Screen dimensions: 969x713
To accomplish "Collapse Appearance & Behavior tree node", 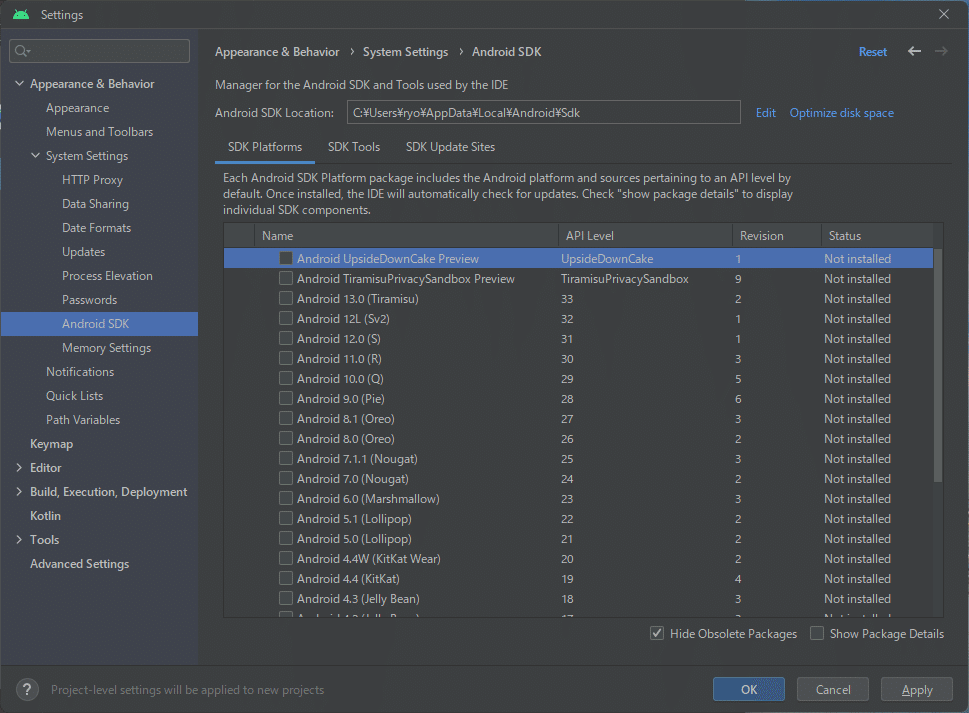I will (x=19, y=83).
